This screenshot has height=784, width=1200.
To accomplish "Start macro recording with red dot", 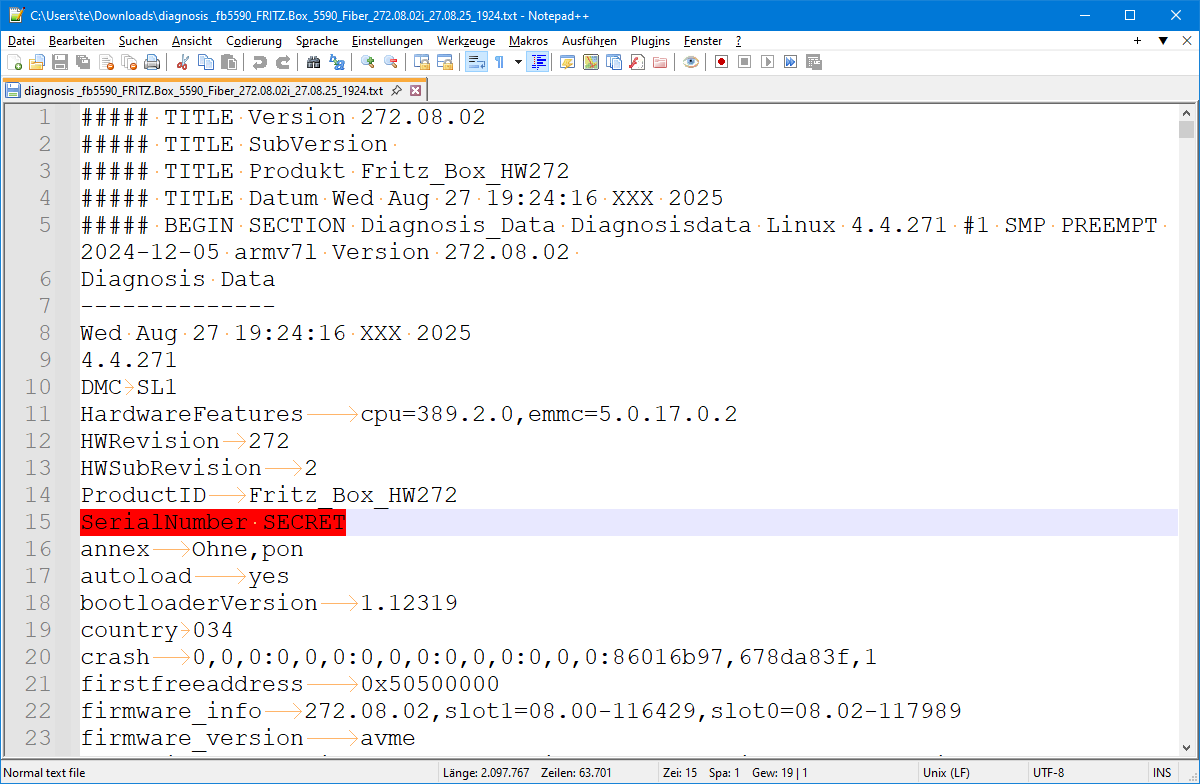I will pyautogui.click(x=721, y=62).
